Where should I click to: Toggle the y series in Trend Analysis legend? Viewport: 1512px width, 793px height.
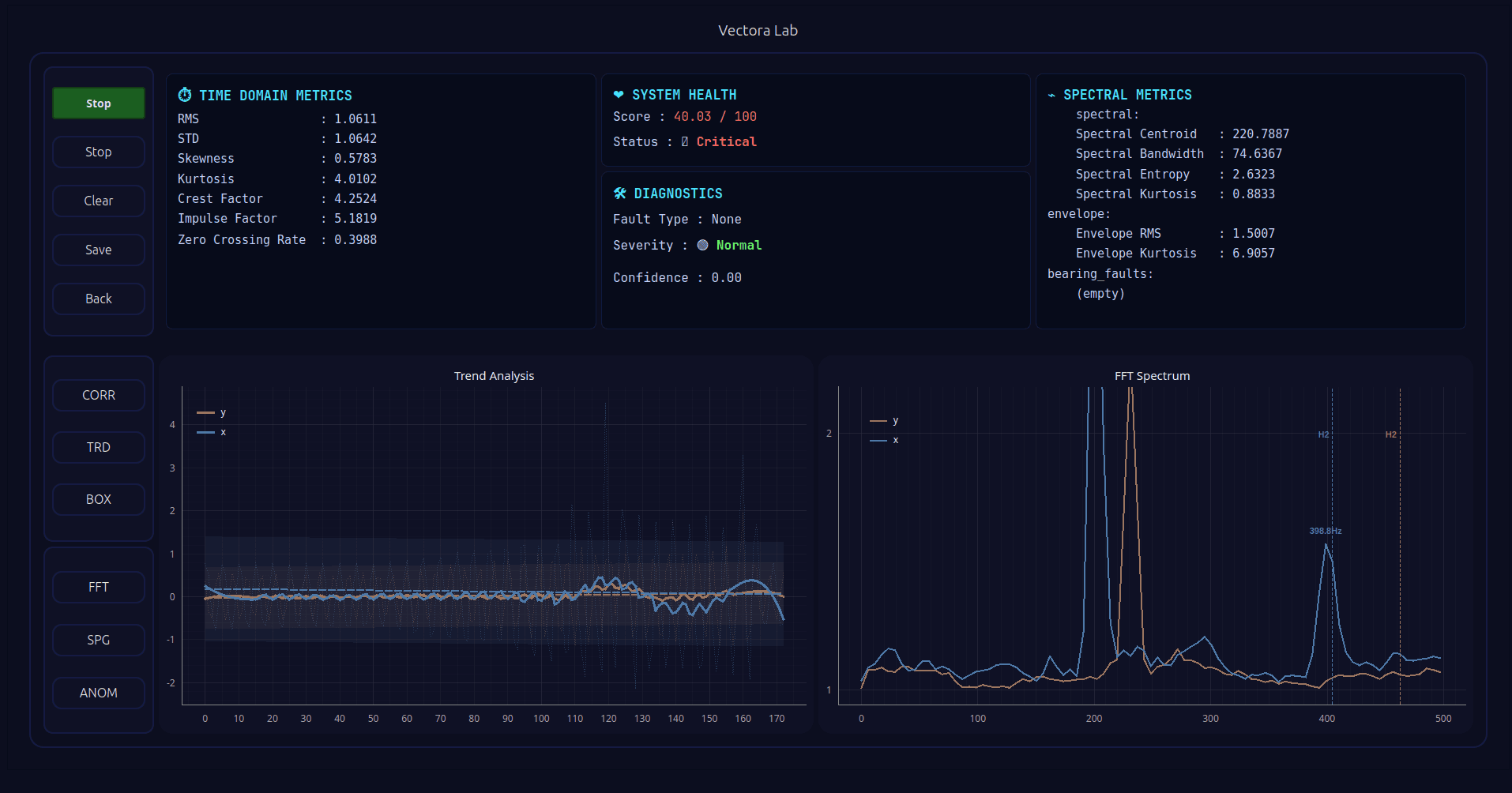pyautogui.click(x=212, y=412)
